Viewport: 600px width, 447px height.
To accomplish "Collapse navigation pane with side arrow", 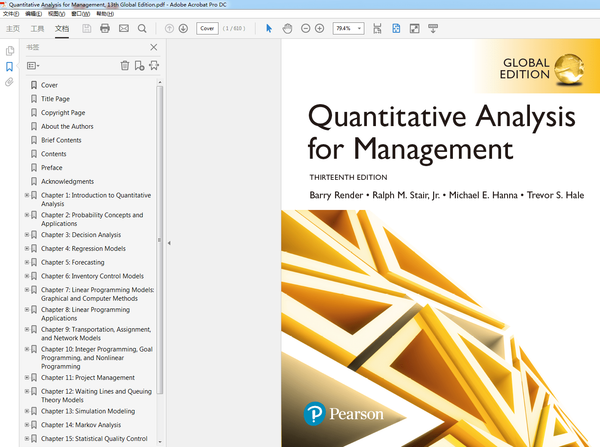I will click(169, 243).
